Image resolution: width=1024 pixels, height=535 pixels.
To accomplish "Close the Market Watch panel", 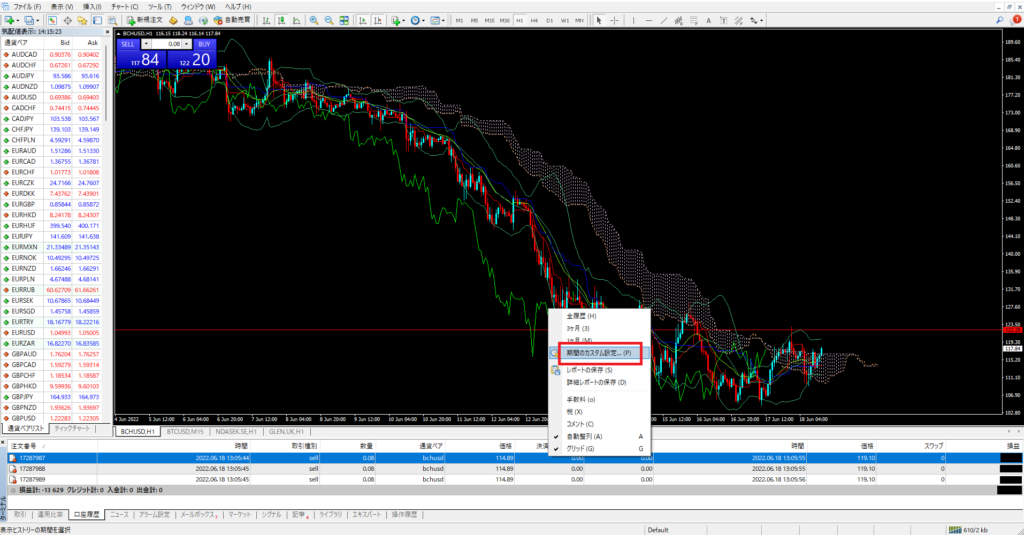I will click(x=107, y=31).
